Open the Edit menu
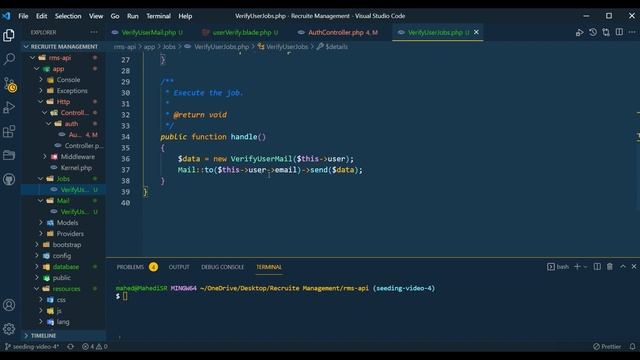 [41, 16]
